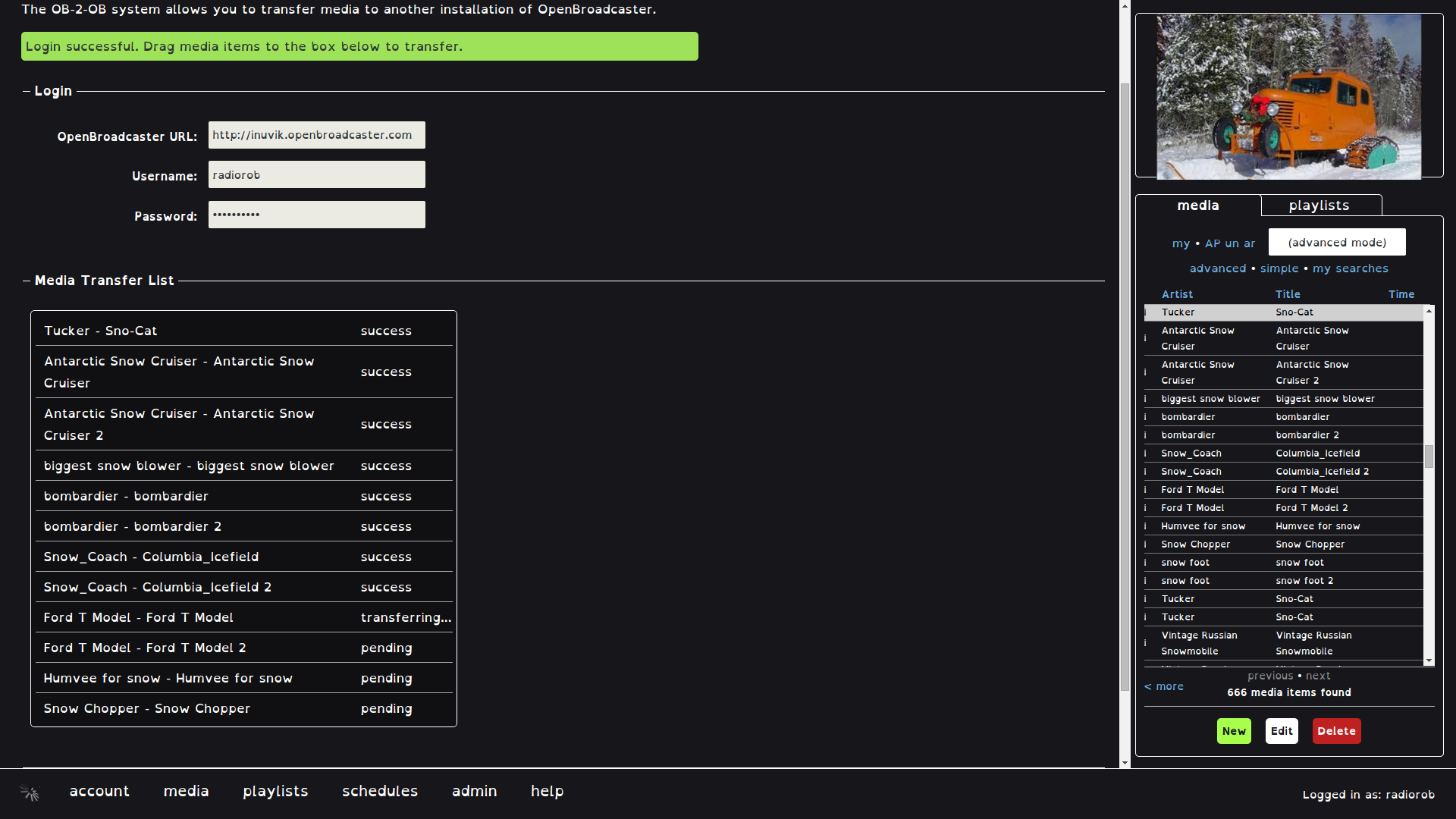Click media list scrollbar down arrow

pyautogui.click(x=1429, y=661)
